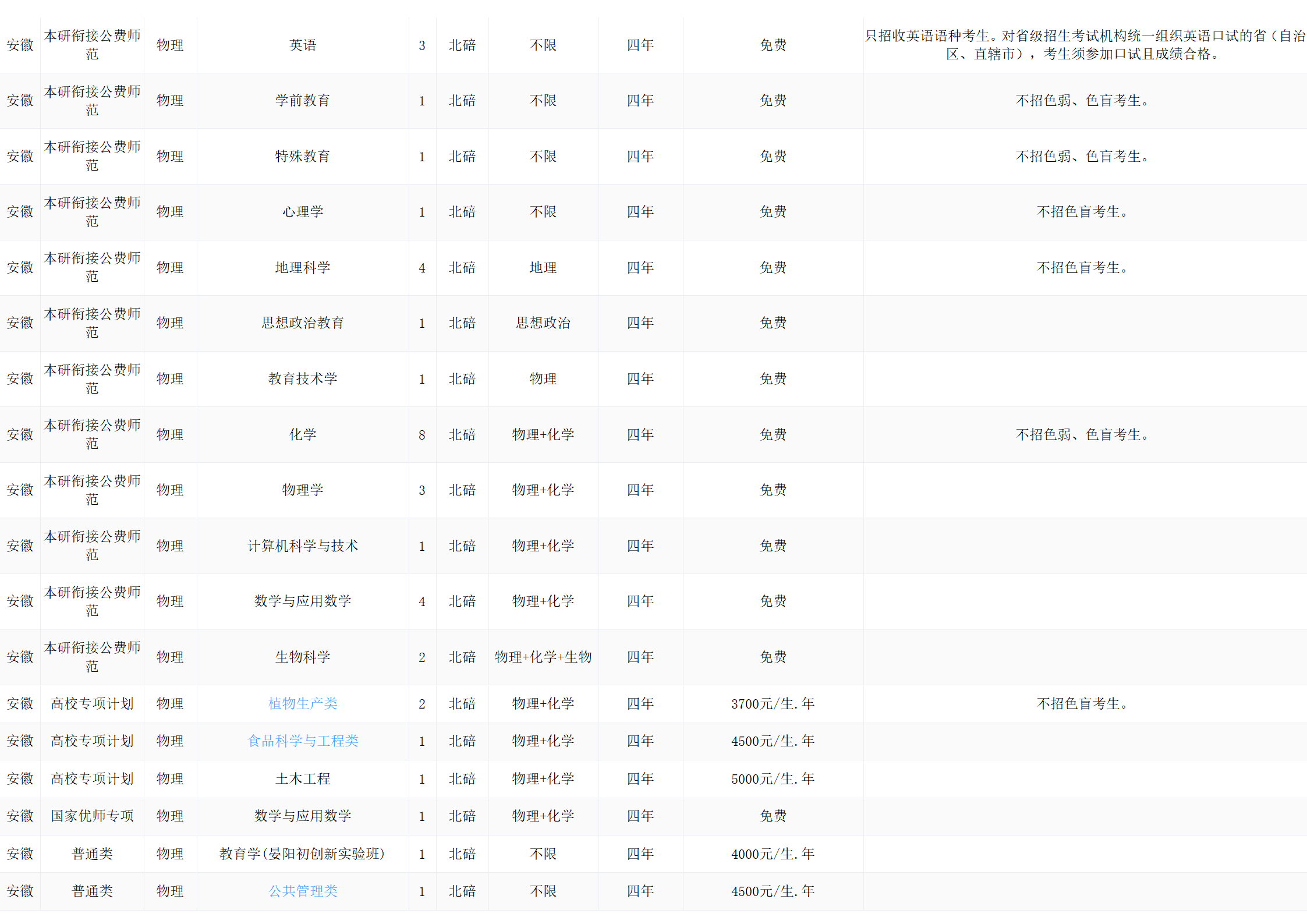Click the 物理+化学+生物 subject requirement cell
The height and width of the screenshot is (924, 1307).
[x=543, y=657]
